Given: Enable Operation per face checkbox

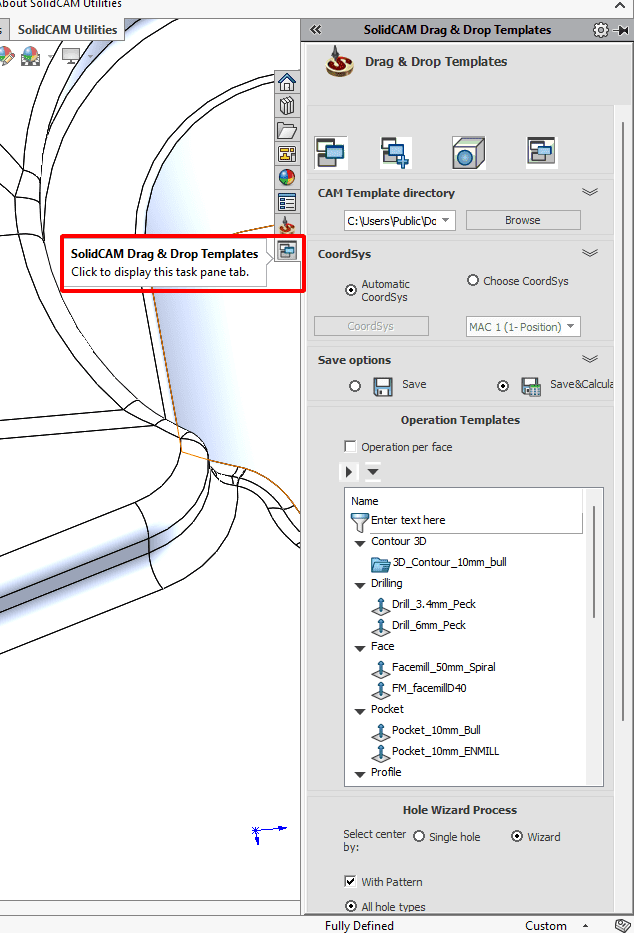Looking at the screenshot, I should click(350, 446).
